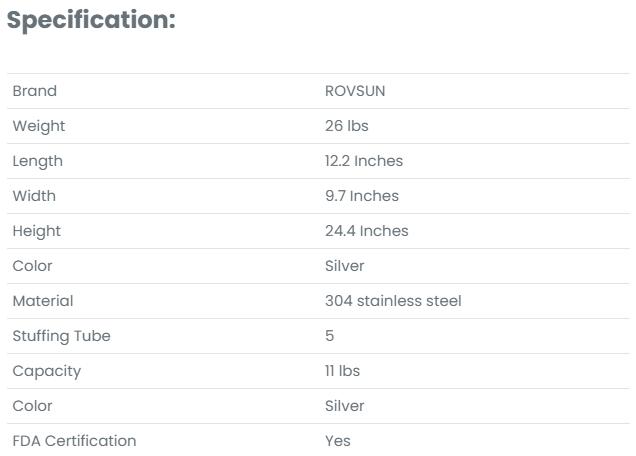This screenshot has width=636, height=456.
Task: Click the Color label above Material
Action: pos(32,266)
